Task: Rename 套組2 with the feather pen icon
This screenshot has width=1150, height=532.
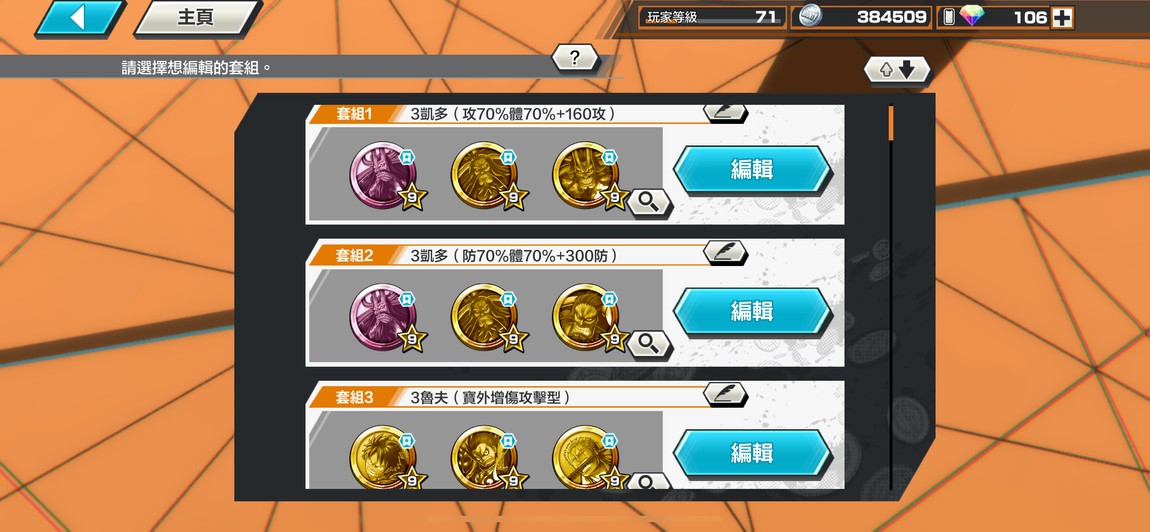Action: pos(725,252)
